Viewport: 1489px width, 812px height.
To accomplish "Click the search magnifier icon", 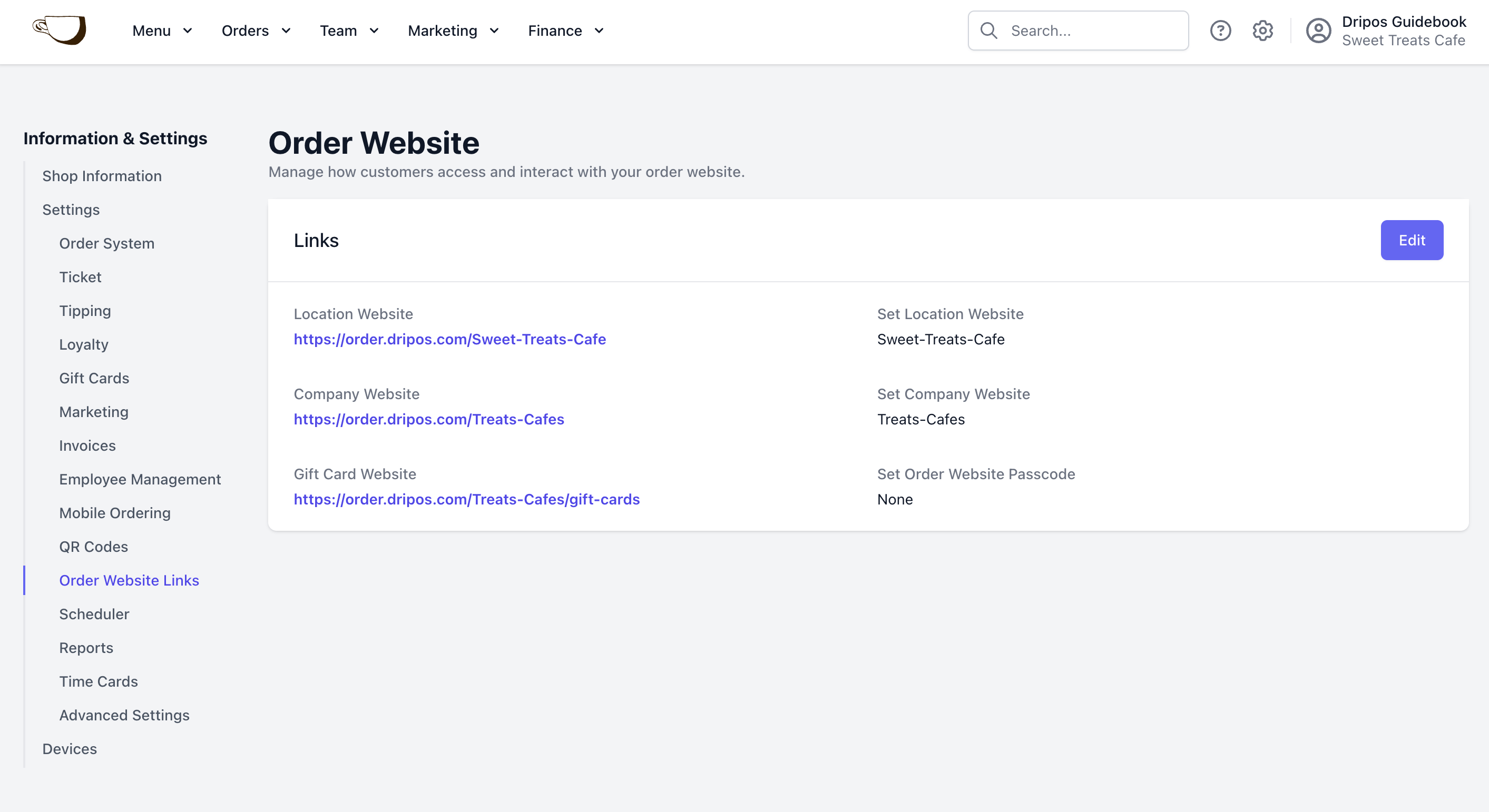I will coord(989,31).
